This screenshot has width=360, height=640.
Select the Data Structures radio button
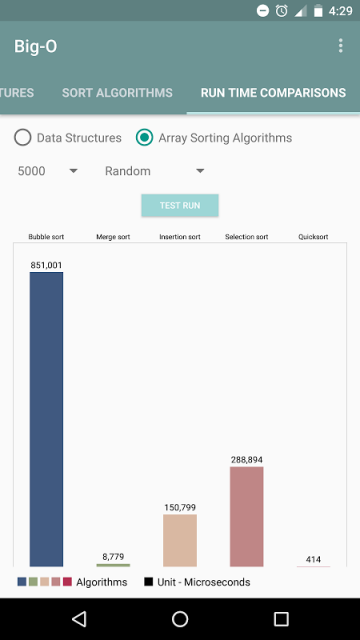click(22, 138)
